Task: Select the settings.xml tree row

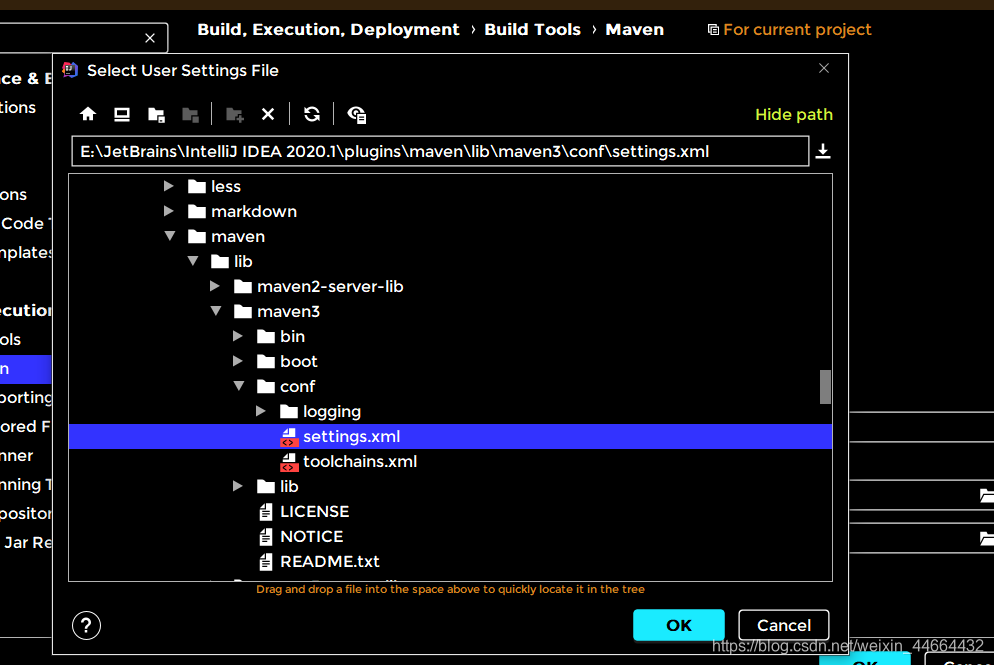Action: point(450,437)
